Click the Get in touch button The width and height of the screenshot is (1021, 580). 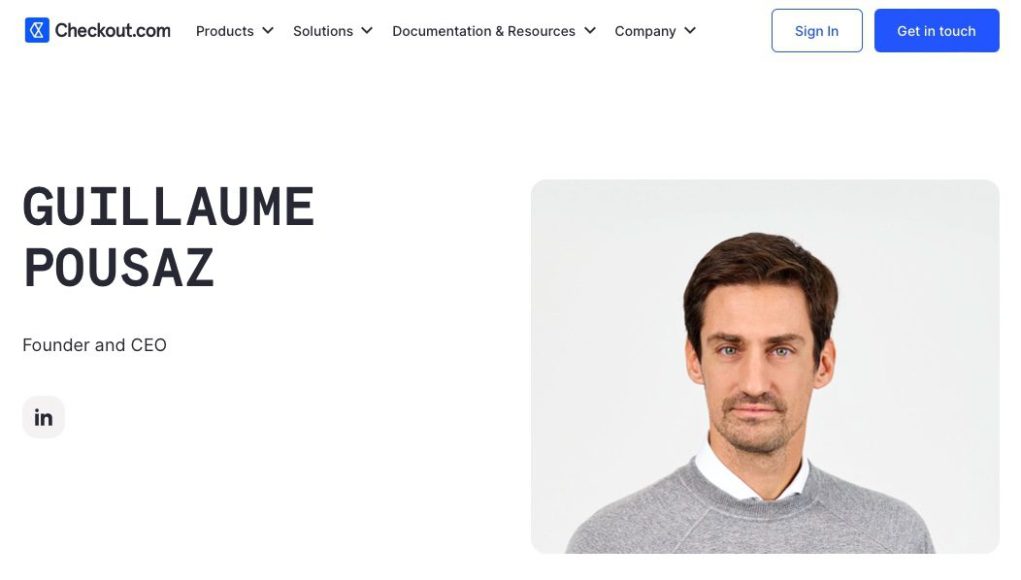coord(936,31)
